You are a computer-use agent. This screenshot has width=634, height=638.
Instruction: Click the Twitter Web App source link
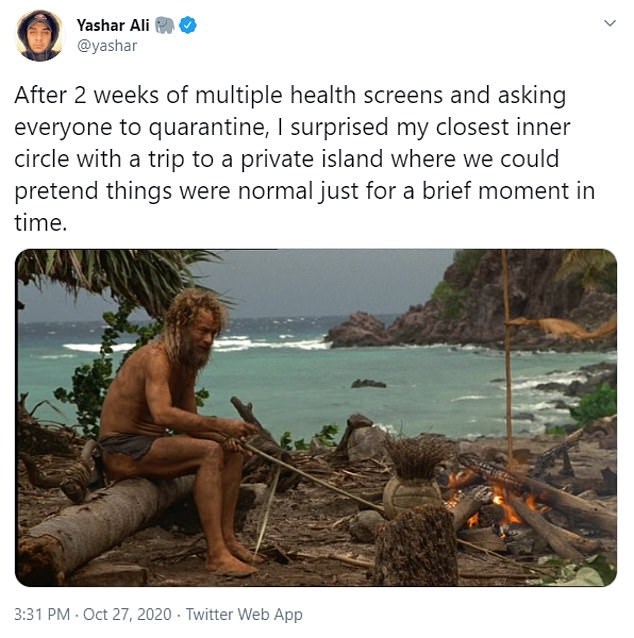pyautogui.click(x=245, y=614)
